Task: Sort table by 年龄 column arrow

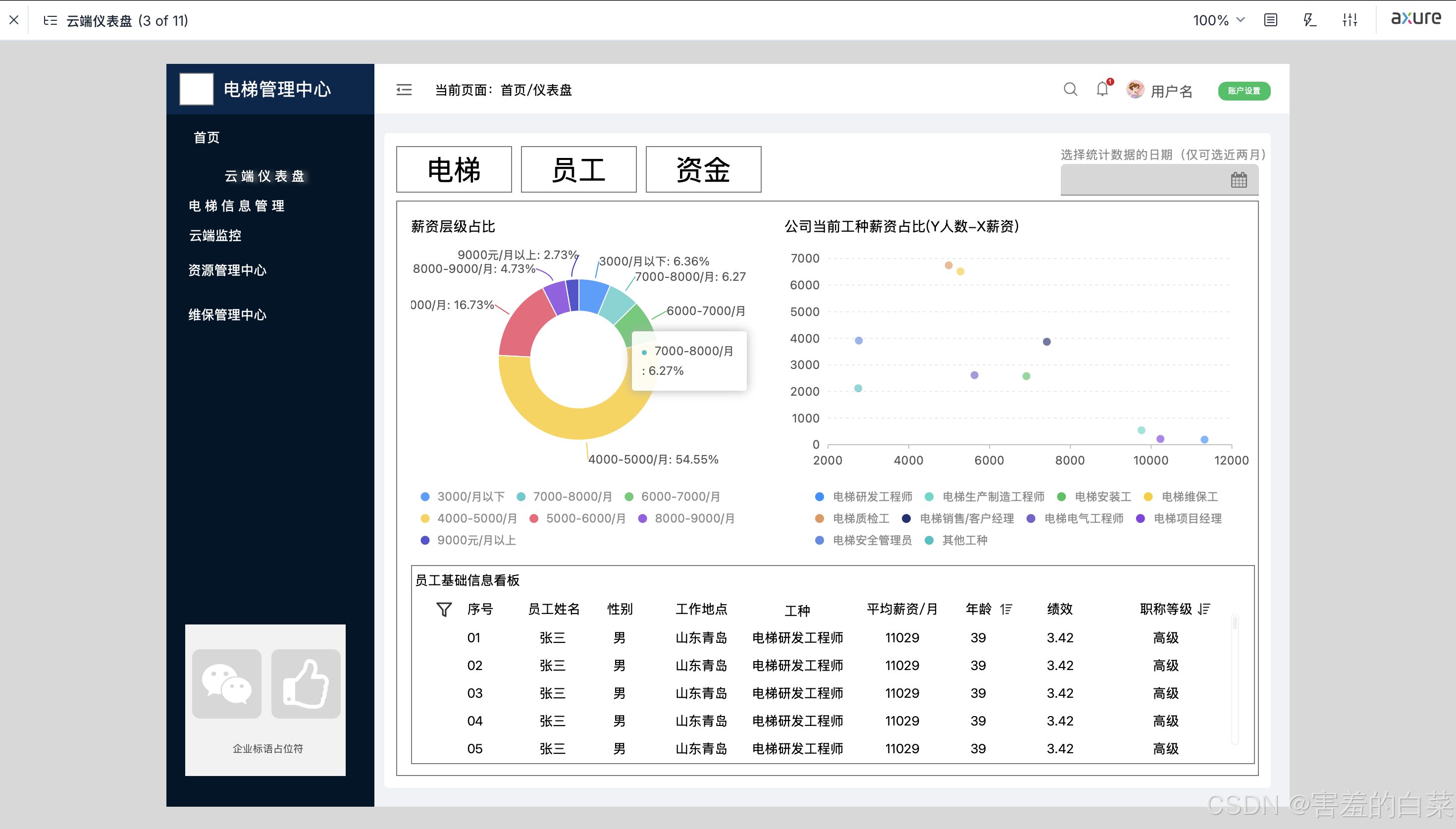Action: pos(1006,609)
